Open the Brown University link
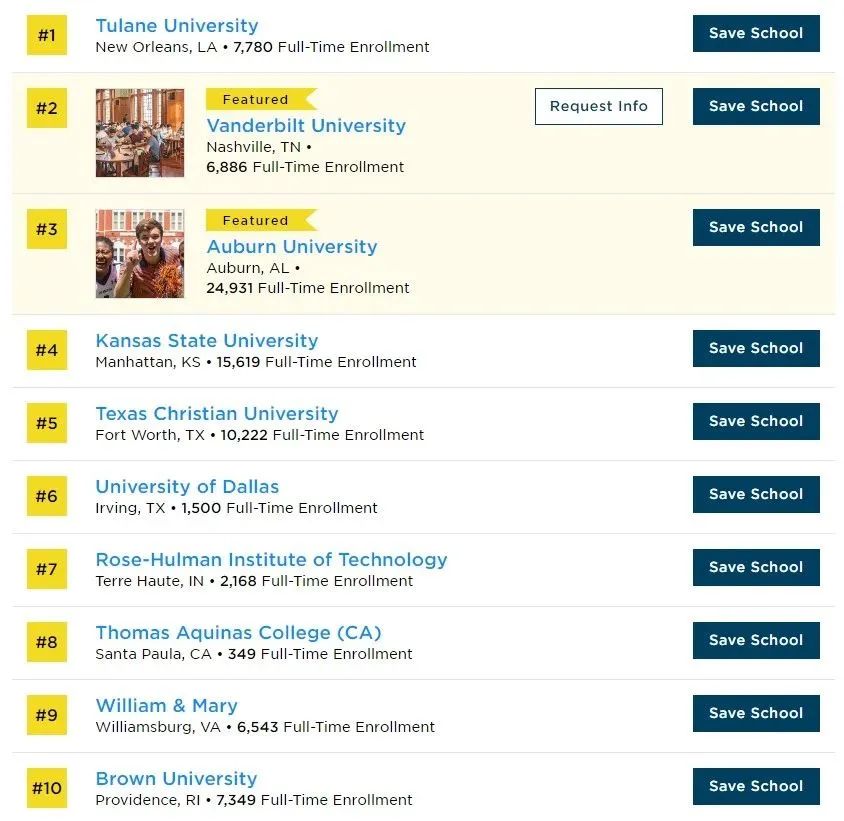 point(176,778)
